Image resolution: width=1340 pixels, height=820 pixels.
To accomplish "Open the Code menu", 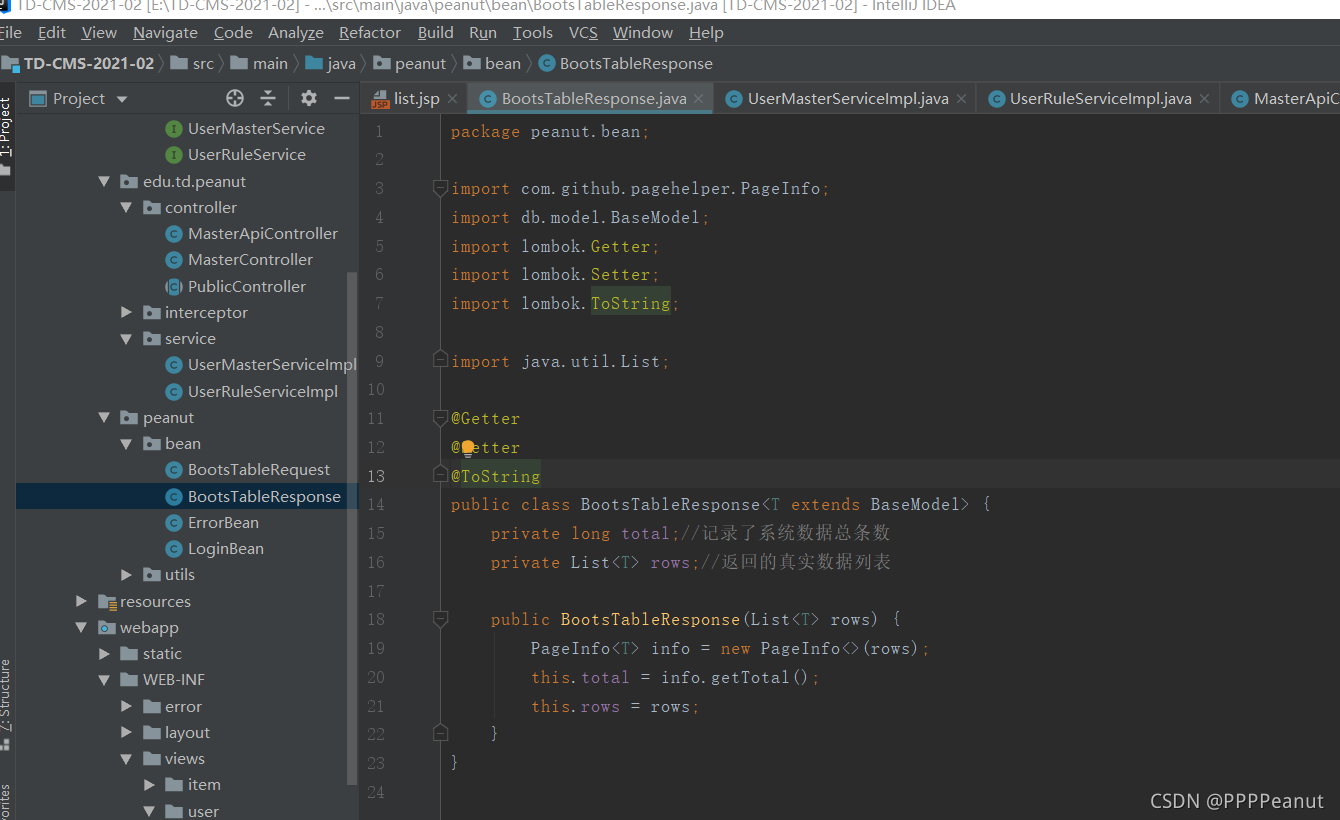I will point(233,32).
